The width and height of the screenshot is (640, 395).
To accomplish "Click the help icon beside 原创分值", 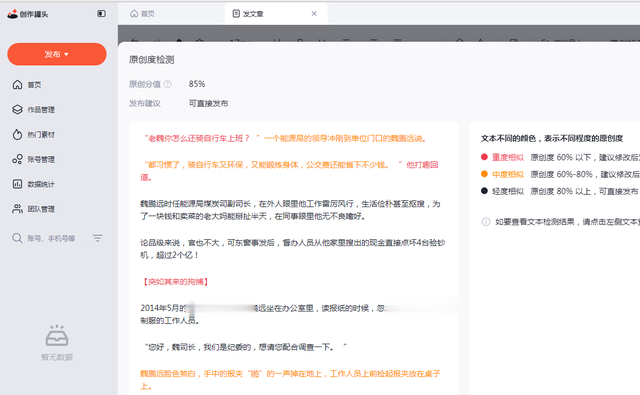I will (x=167, y=84).
